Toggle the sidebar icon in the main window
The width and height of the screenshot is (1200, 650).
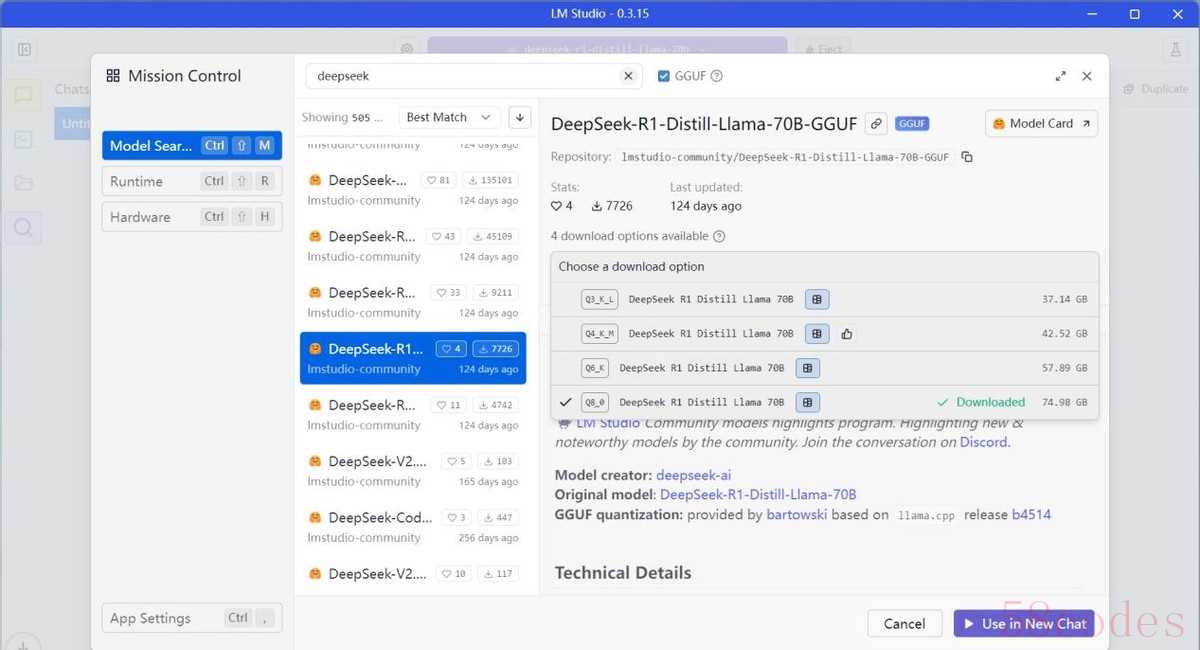(25, 49)
